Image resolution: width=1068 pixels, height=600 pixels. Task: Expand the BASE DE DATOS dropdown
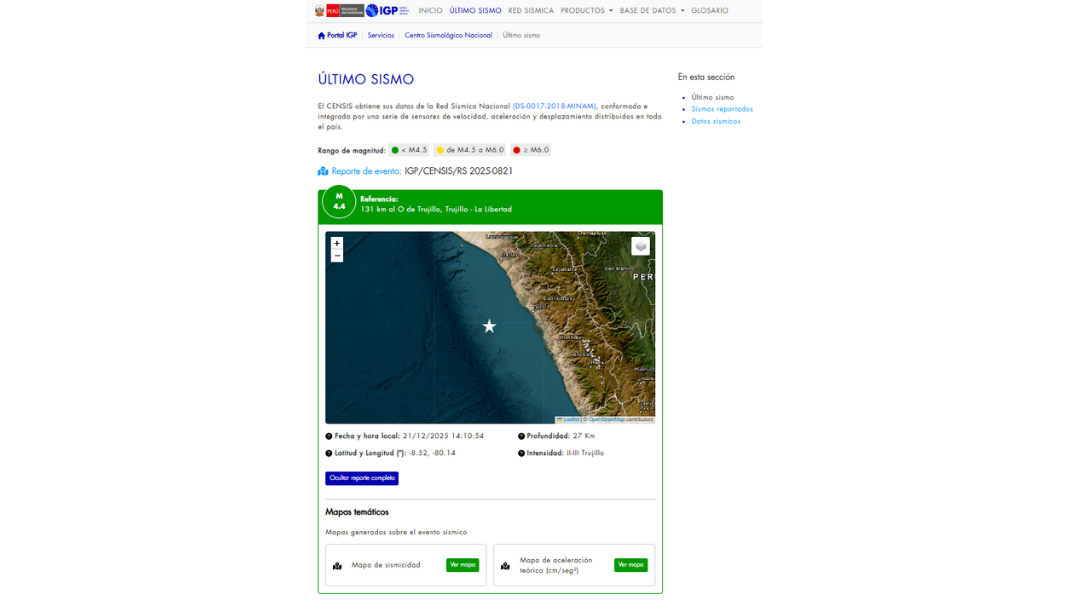[x=652, y=10]
